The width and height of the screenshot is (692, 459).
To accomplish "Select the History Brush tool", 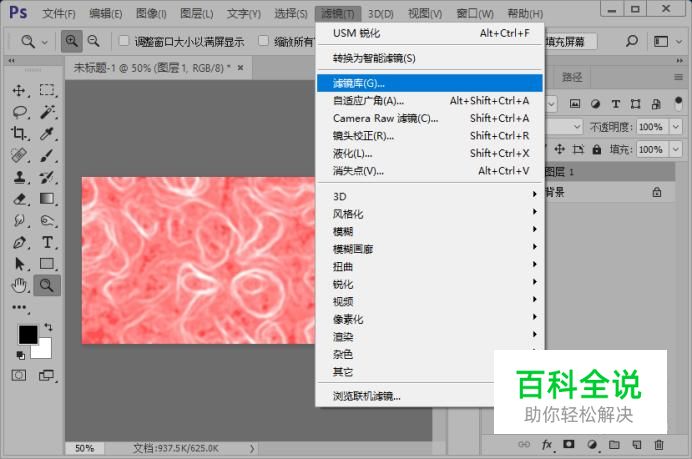I will point(47,177).
